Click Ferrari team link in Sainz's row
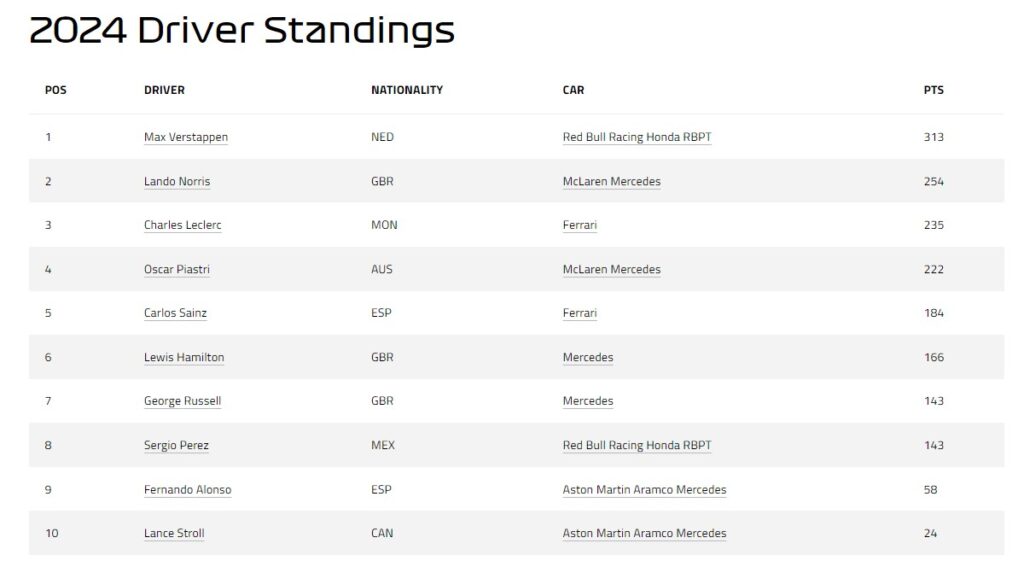Image resolution: width=1024 pixels, height=561 pixels. pos(580,313)
